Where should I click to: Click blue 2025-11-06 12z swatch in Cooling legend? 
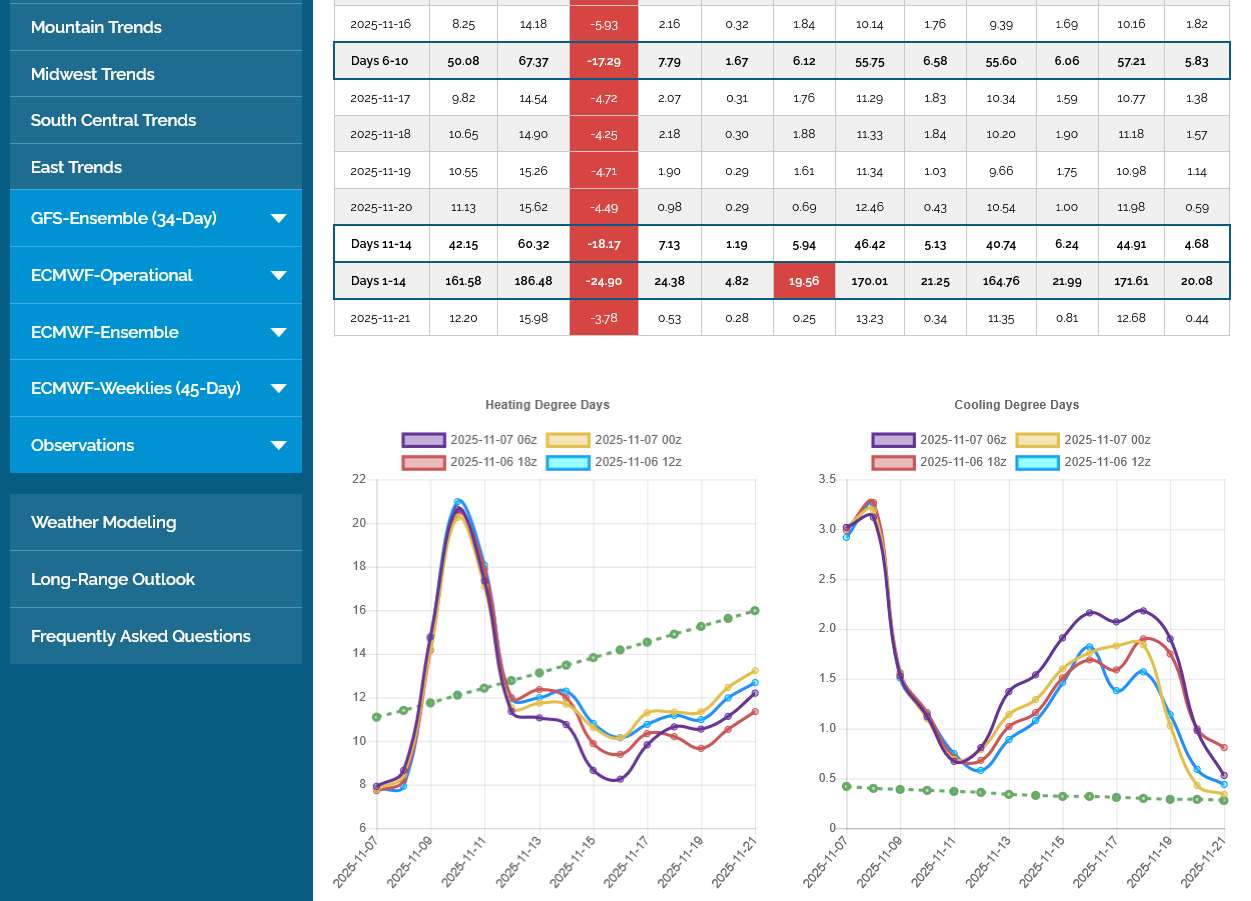pos(1037,462)
